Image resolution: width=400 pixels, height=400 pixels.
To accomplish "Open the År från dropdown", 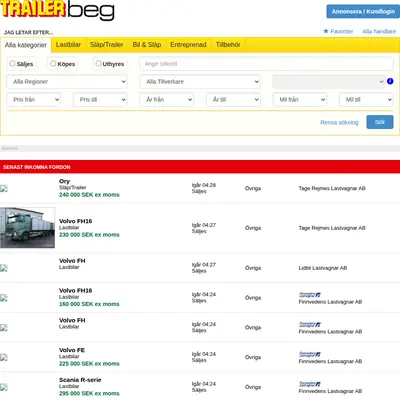I will 167,99.
